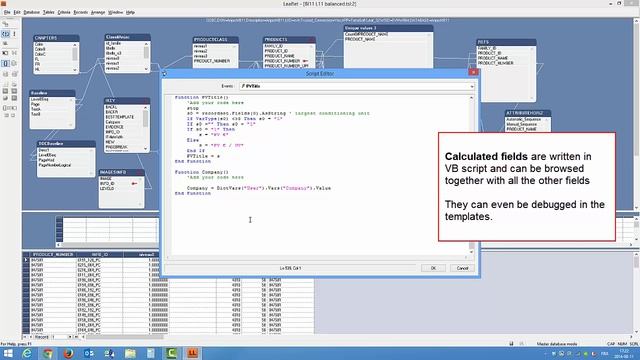Screen dimensions: 640x360
Task: Select INFO_ID field in IMAGESINFO table
Action: pyautogui.click(x=107, y=184)
